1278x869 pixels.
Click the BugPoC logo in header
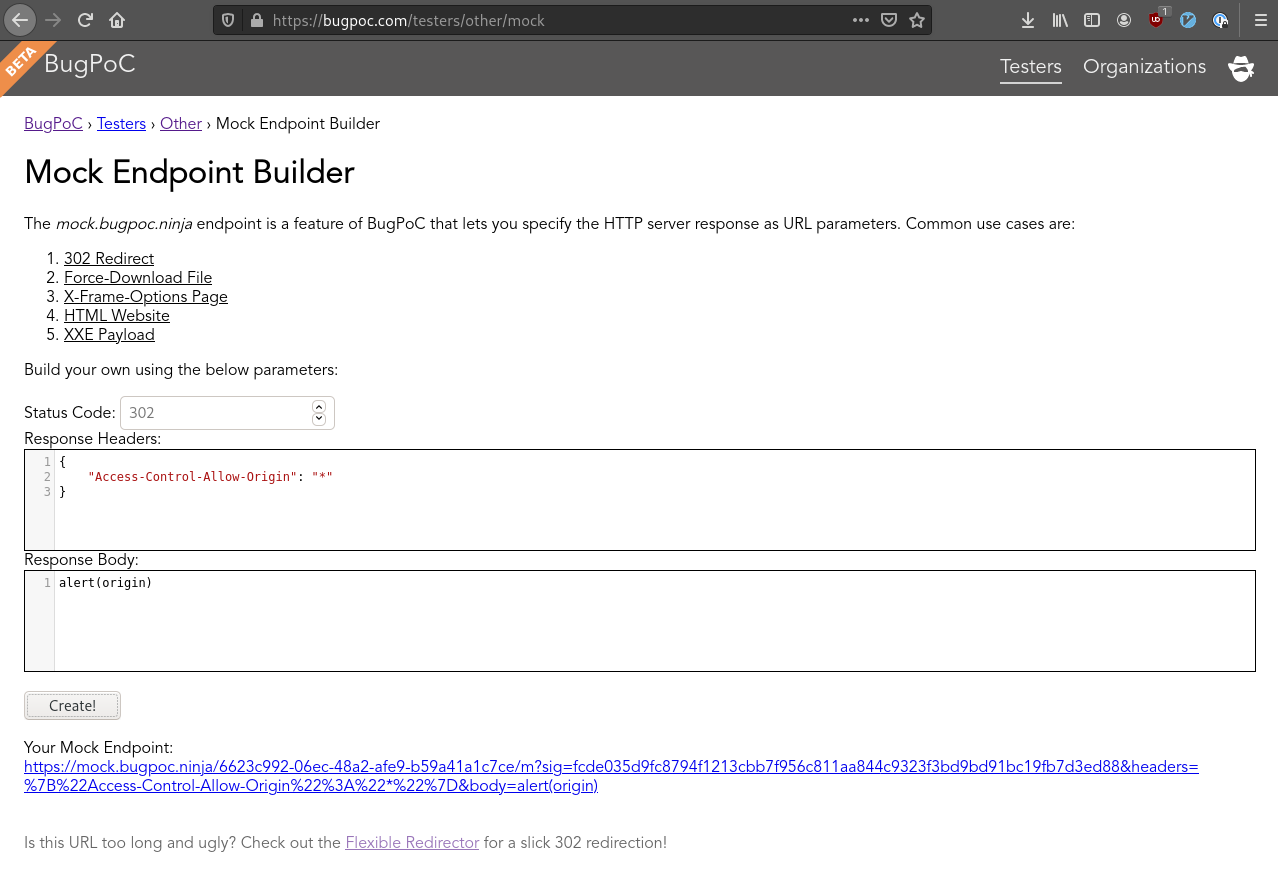(90, 65)
